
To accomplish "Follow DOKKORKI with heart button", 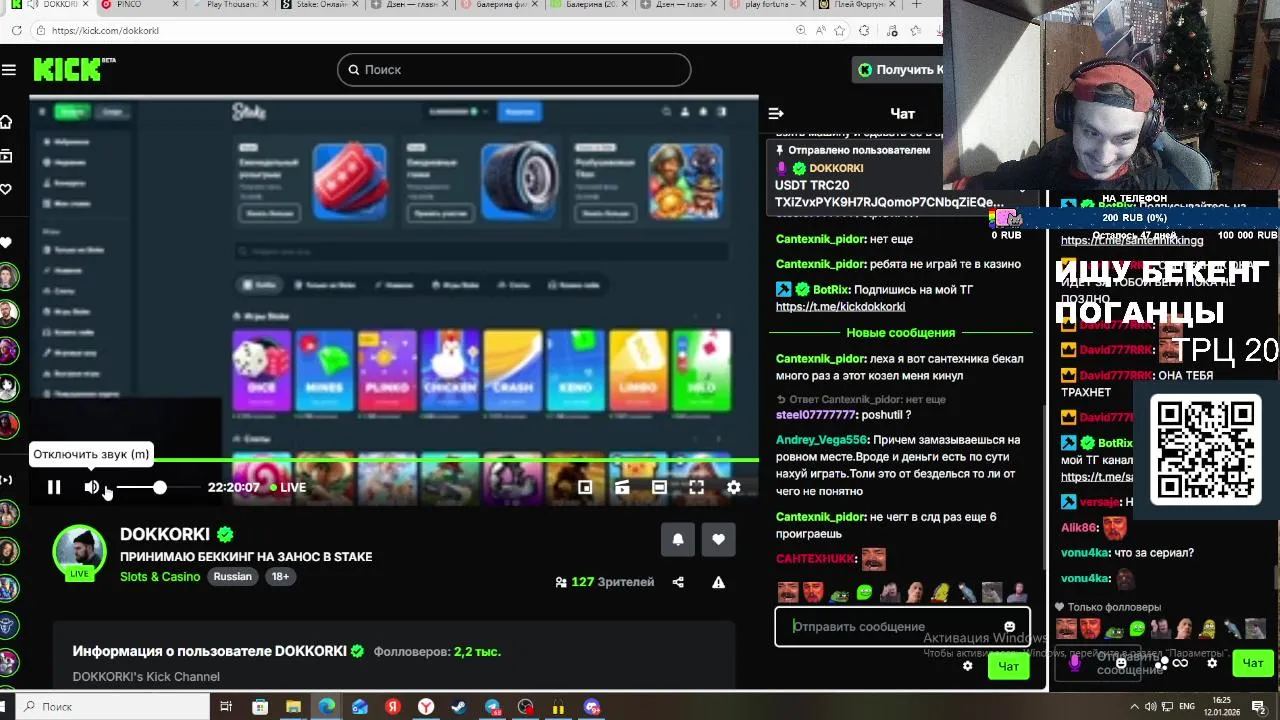I will [x=718, y=539].
